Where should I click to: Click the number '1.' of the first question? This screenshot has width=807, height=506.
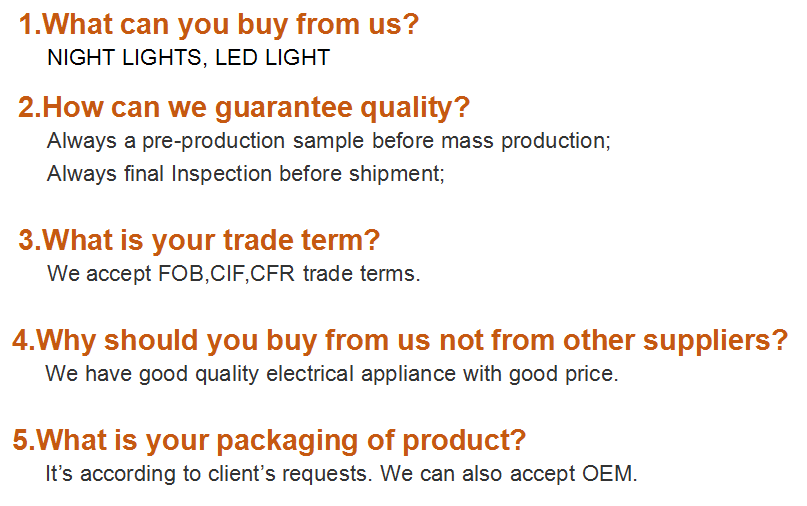click(31, 25)
